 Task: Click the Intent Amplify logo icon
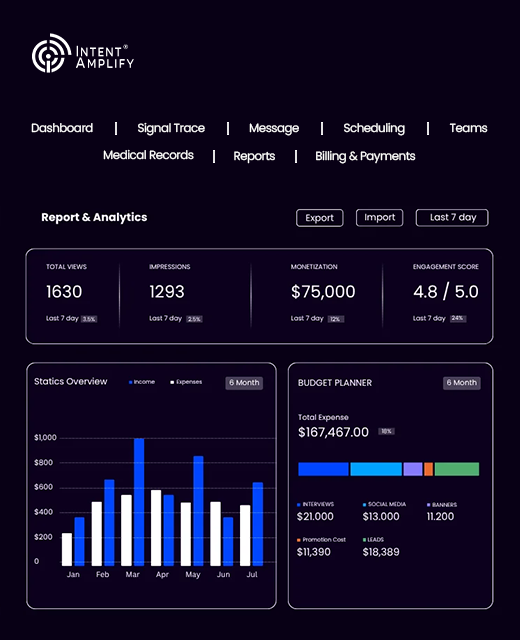coord(51,53)
